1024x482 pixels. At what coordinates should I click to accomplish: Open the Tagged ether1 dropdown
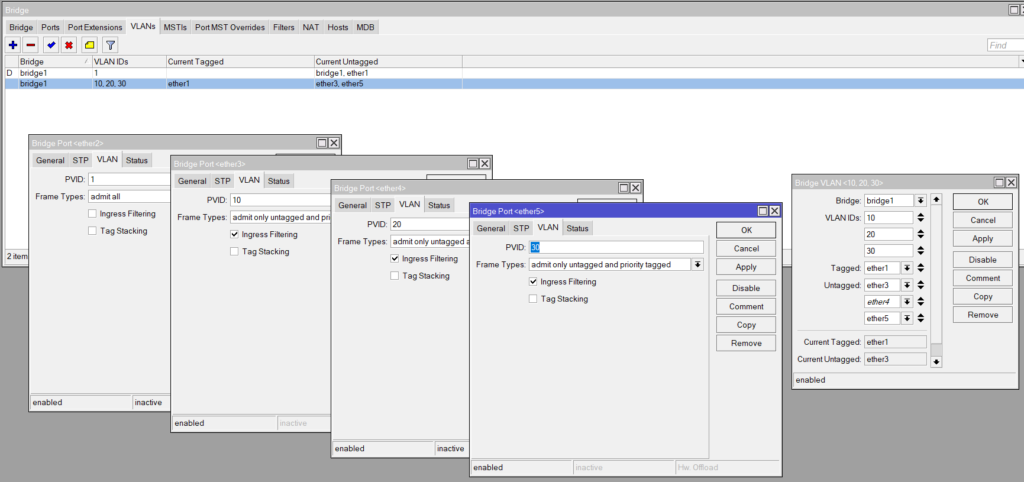pos(908,268)
